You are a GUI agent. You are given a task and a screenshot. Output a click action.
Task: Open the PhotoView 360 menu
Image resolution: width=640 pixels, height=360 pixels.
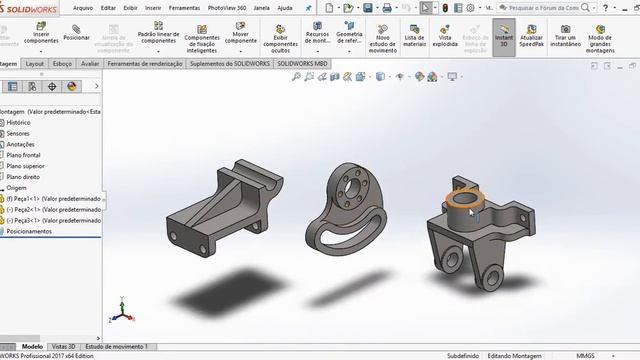pos(227,8)
